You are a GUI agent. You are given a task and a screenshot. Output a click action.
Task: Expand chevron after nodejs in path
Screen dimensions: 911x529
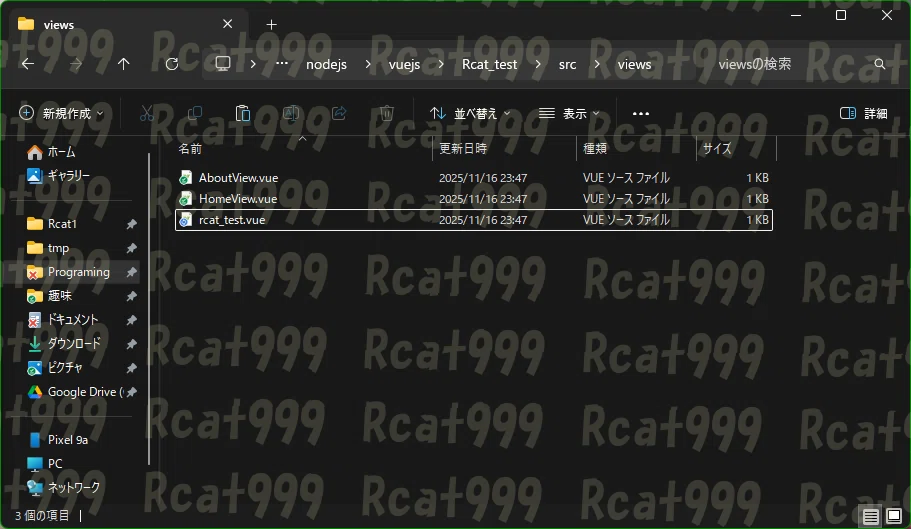tap(368, 64)
